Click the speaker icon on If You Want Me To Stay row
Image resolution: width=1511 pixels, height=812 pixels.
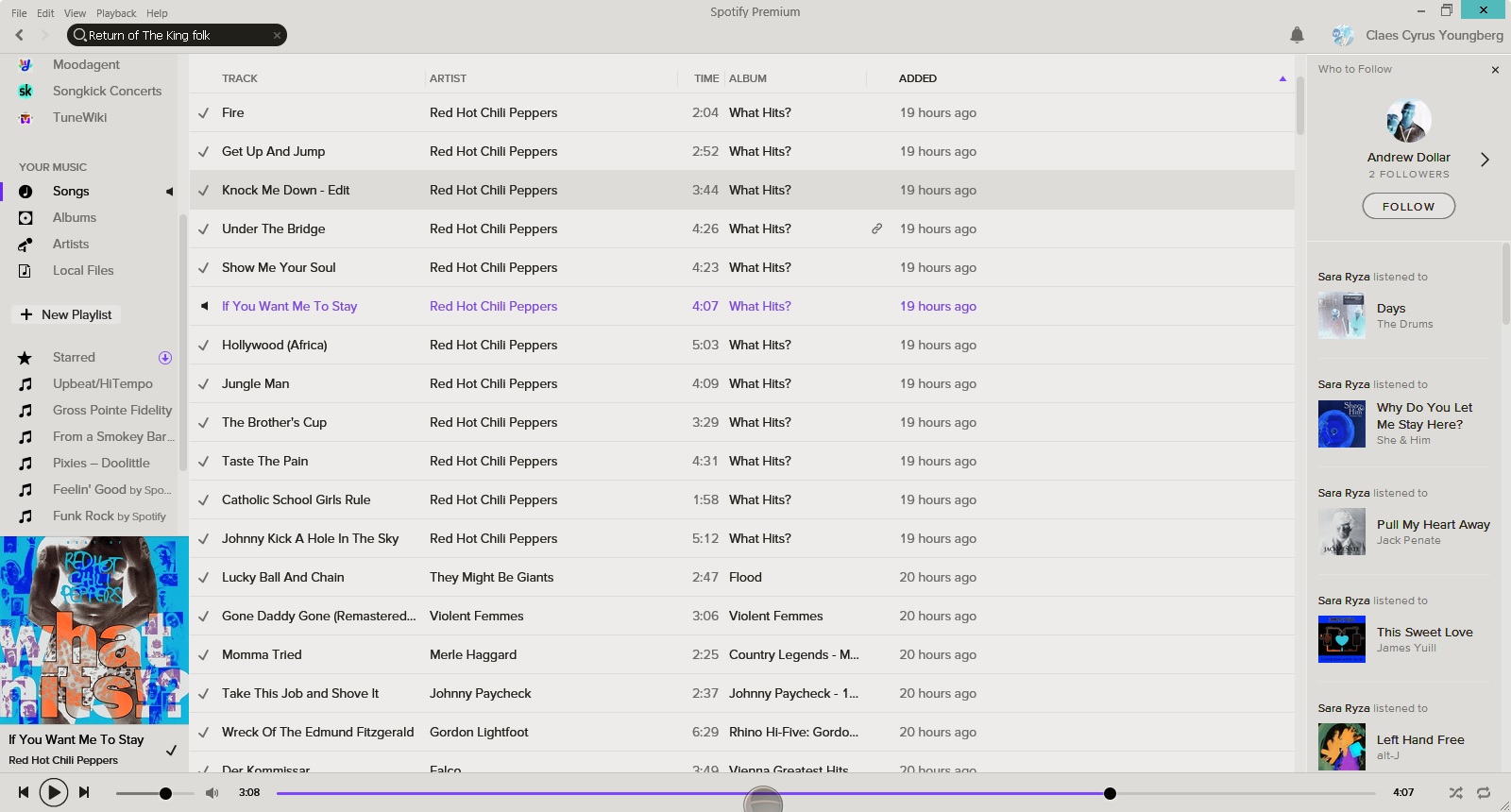(203, 306)
